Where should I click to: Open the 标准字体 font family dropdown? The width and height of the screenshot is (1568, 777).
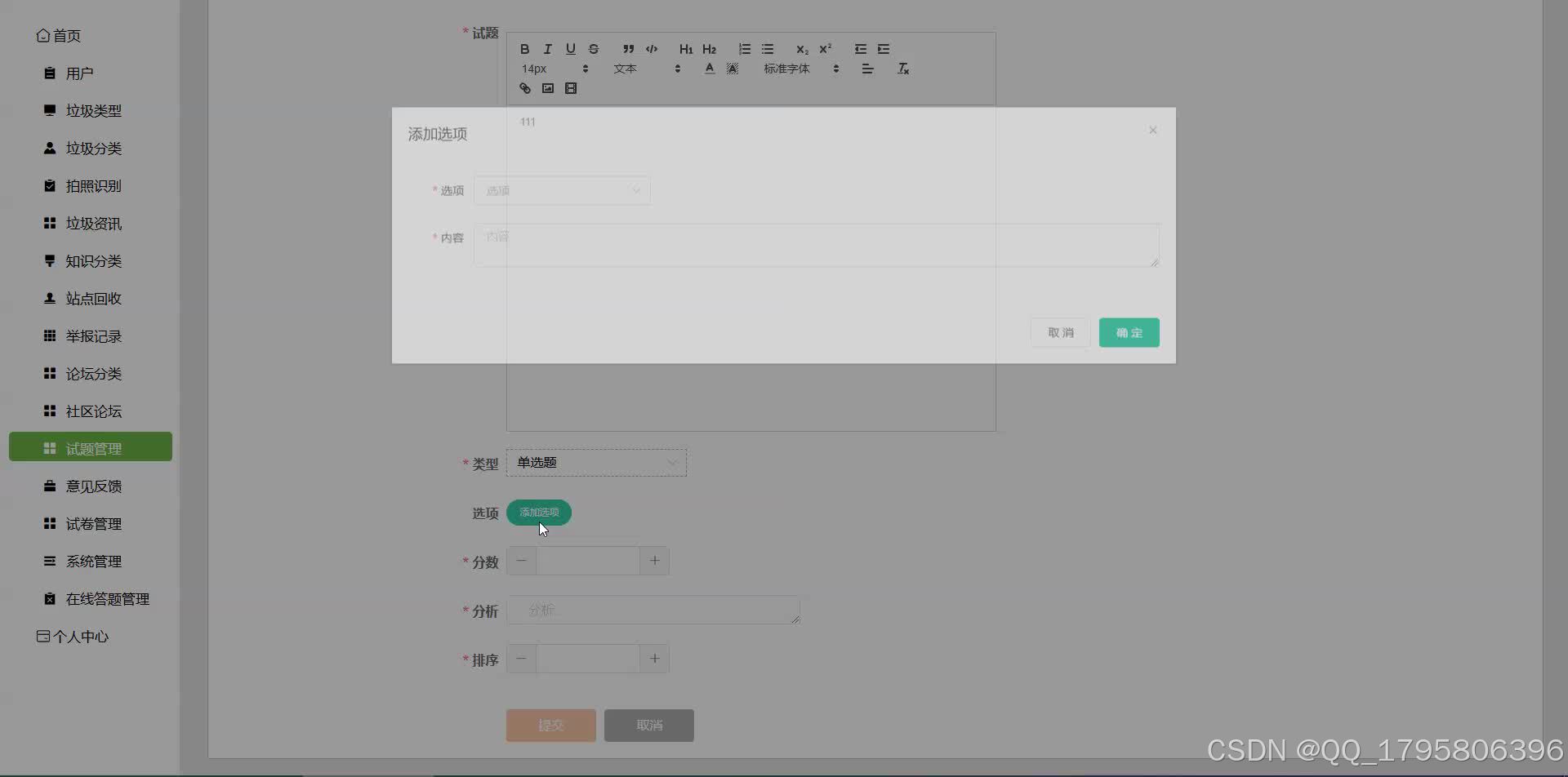point(786,69)
